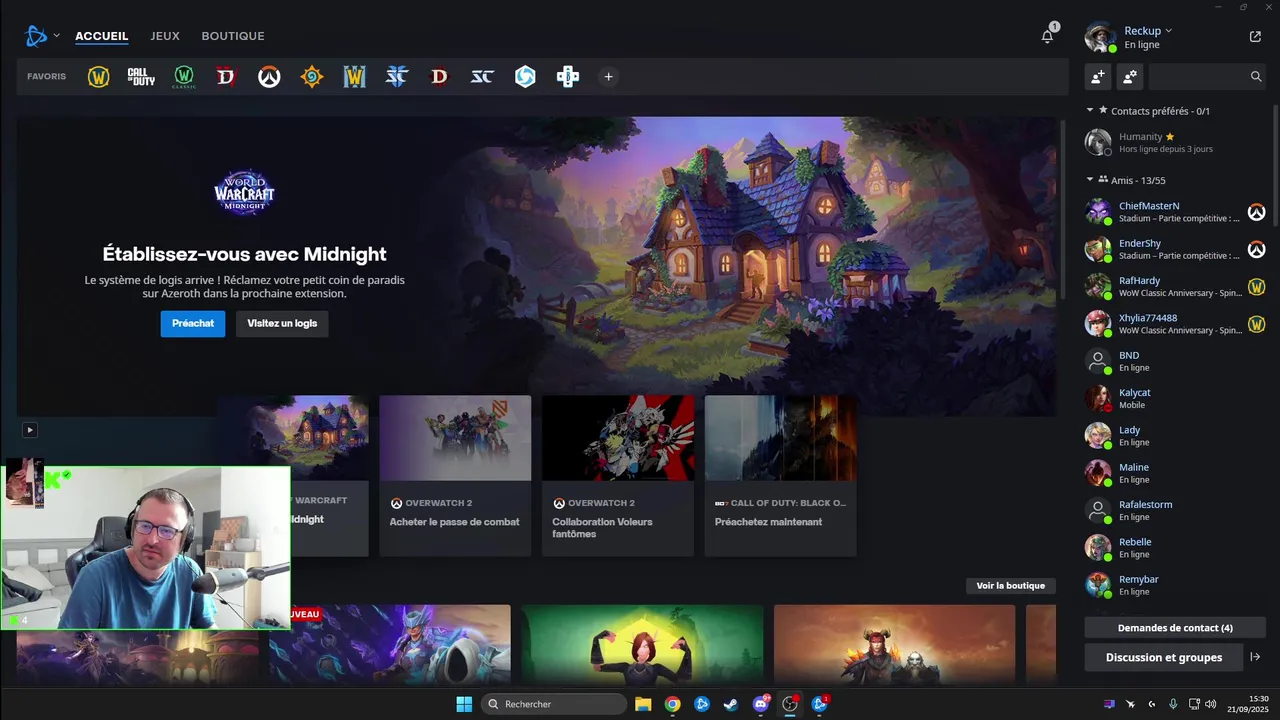Viewport: 1280px width, 720px height.
Task: Open Reckup profile avatar
Action: pyautogui.click(x=1100, y=37)
